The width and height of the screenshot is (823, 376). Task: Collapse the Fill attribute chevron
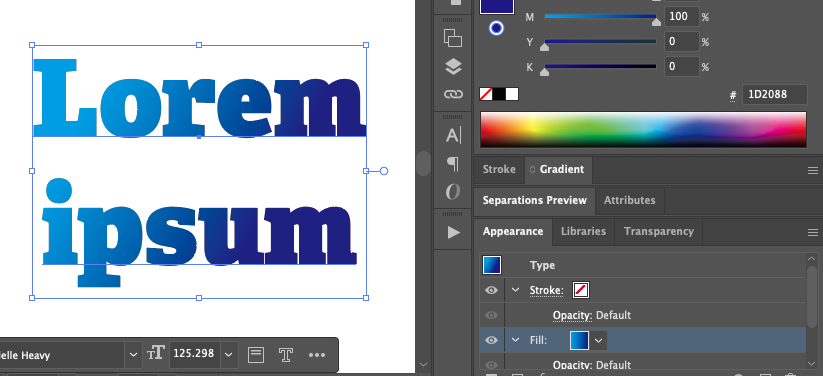click(515, 340)
